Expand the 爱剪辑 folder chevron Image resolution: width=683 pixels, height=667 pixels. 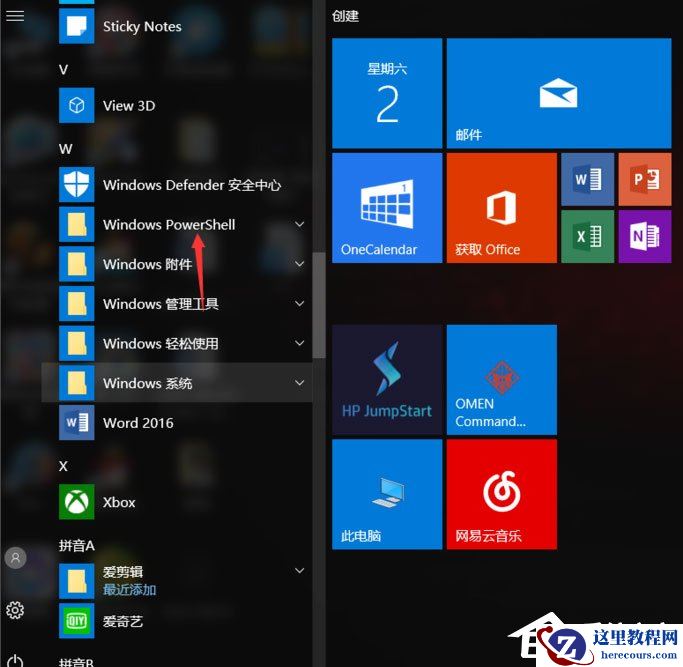pos(300,571)
